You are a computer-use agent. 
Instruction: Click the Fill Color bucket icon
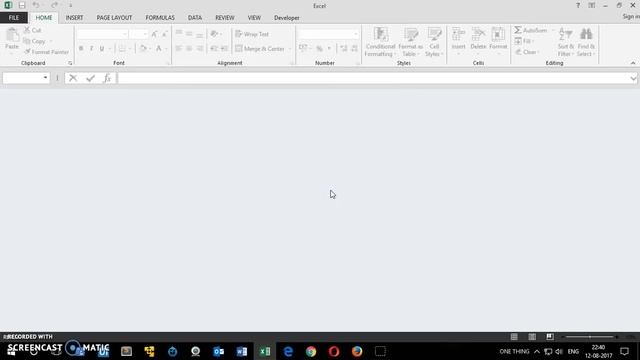[x=143, y=49]
